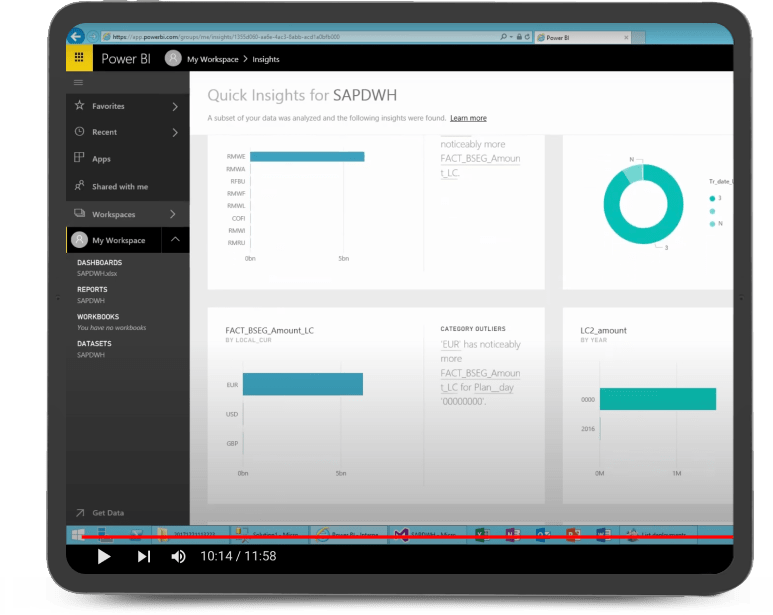Click the video play button

[x=104, y=556]
